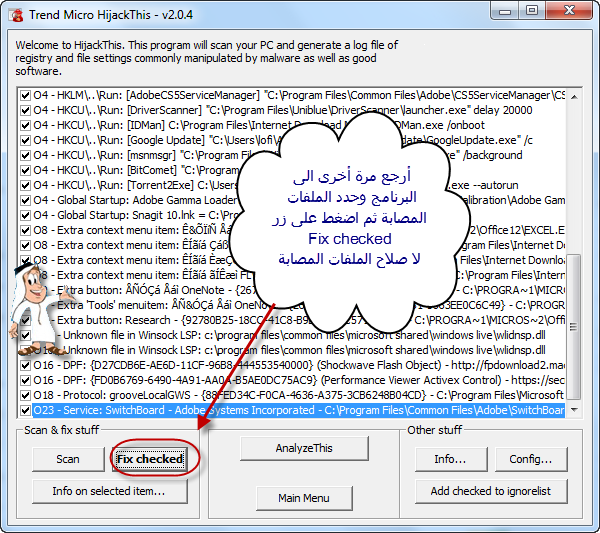Image resolution: width=600 pixels, height=533 pixels.
Task: Return to Main Menu
Action: (304, 498)
